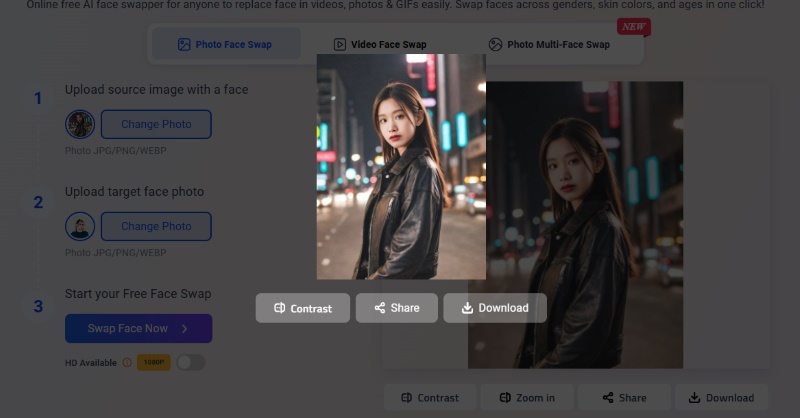Click the arrow on Swap Face Now
The height and width of the screenshot is (418, 800).
point(185,329)
